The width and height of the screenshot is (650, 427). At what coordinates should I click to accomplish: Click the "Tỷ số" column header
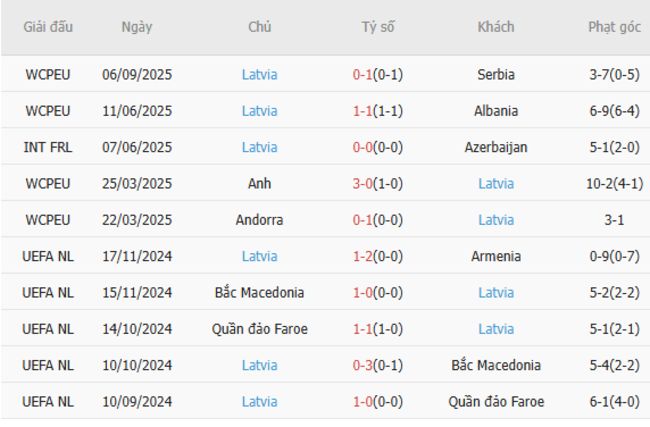coord(377,27)
